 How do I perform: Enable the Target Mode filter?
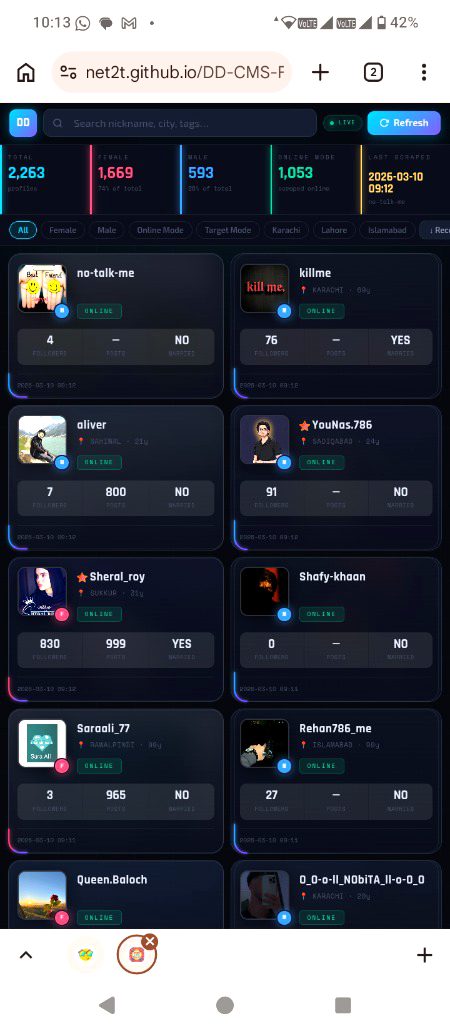coord(228,230)
